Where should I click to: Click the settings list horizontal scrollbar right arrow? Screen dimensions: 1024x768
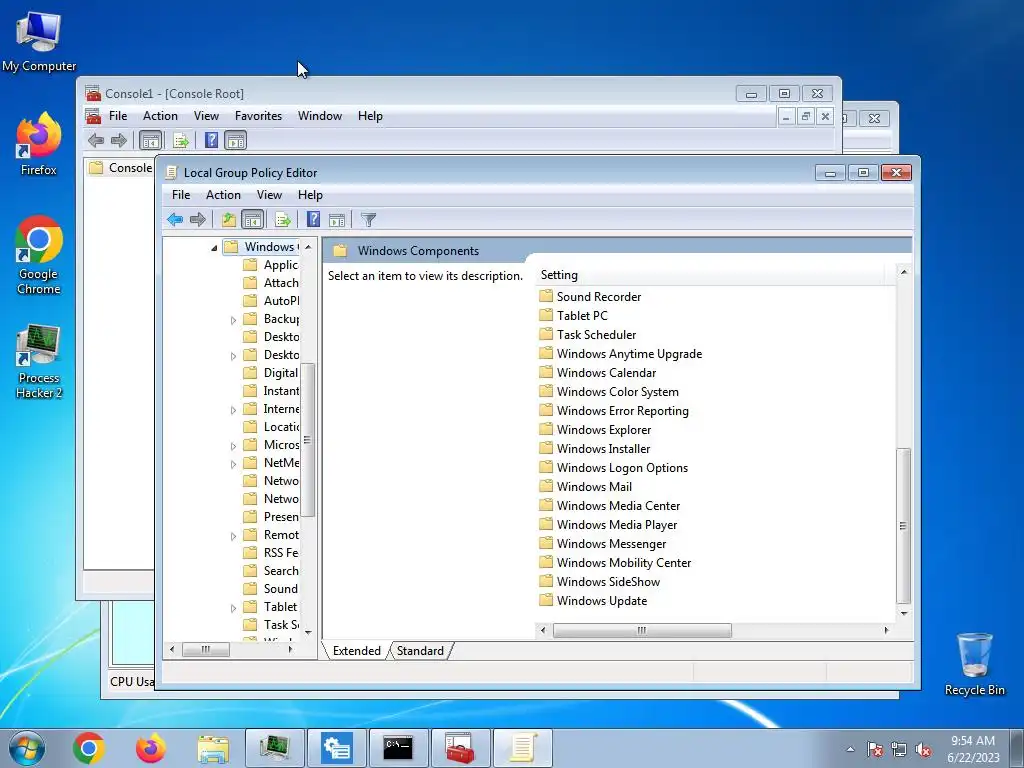[x=886, y=630]
